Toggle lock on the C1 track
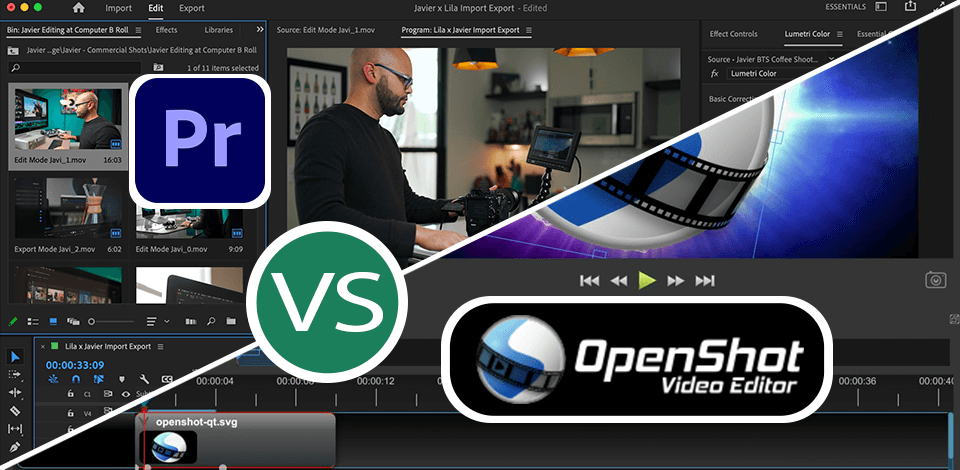960x470 pixels. 70,394
